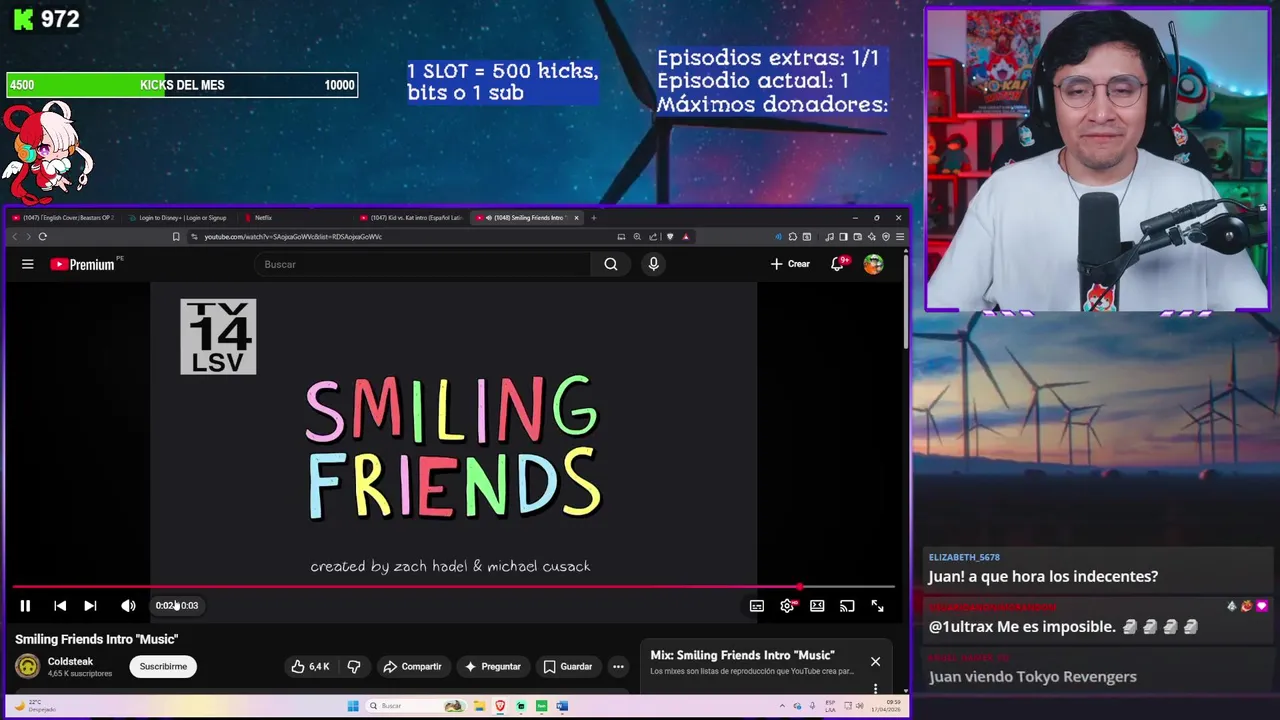Share the video with Compartir
This screenshot has width=1280, height=720.
pos(412,666)
